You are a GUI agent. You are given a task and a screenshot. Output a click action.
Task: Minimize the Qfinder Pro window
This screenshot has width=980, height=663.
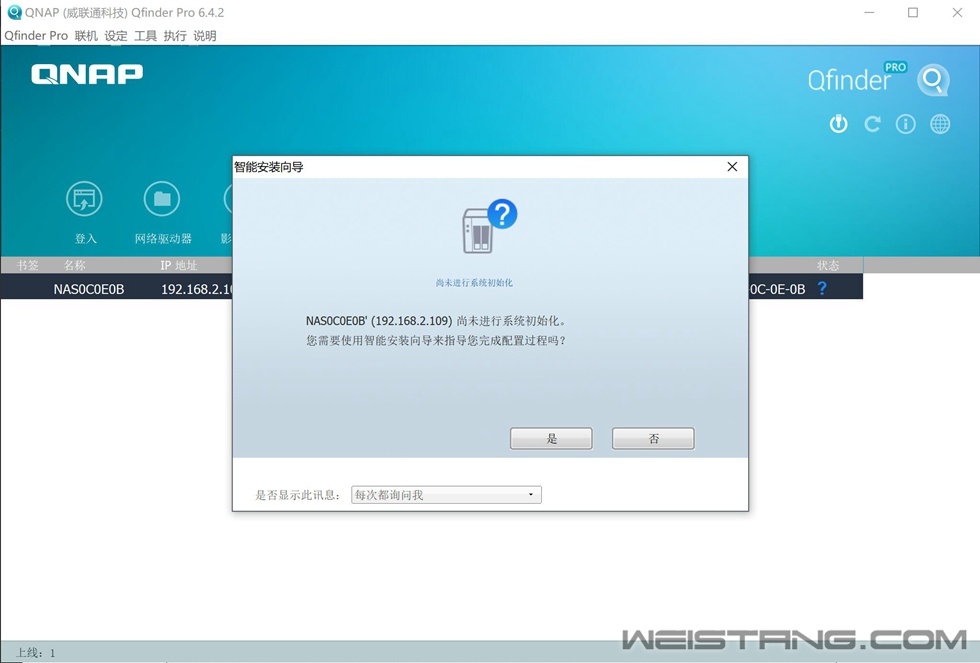click(869, 12)
